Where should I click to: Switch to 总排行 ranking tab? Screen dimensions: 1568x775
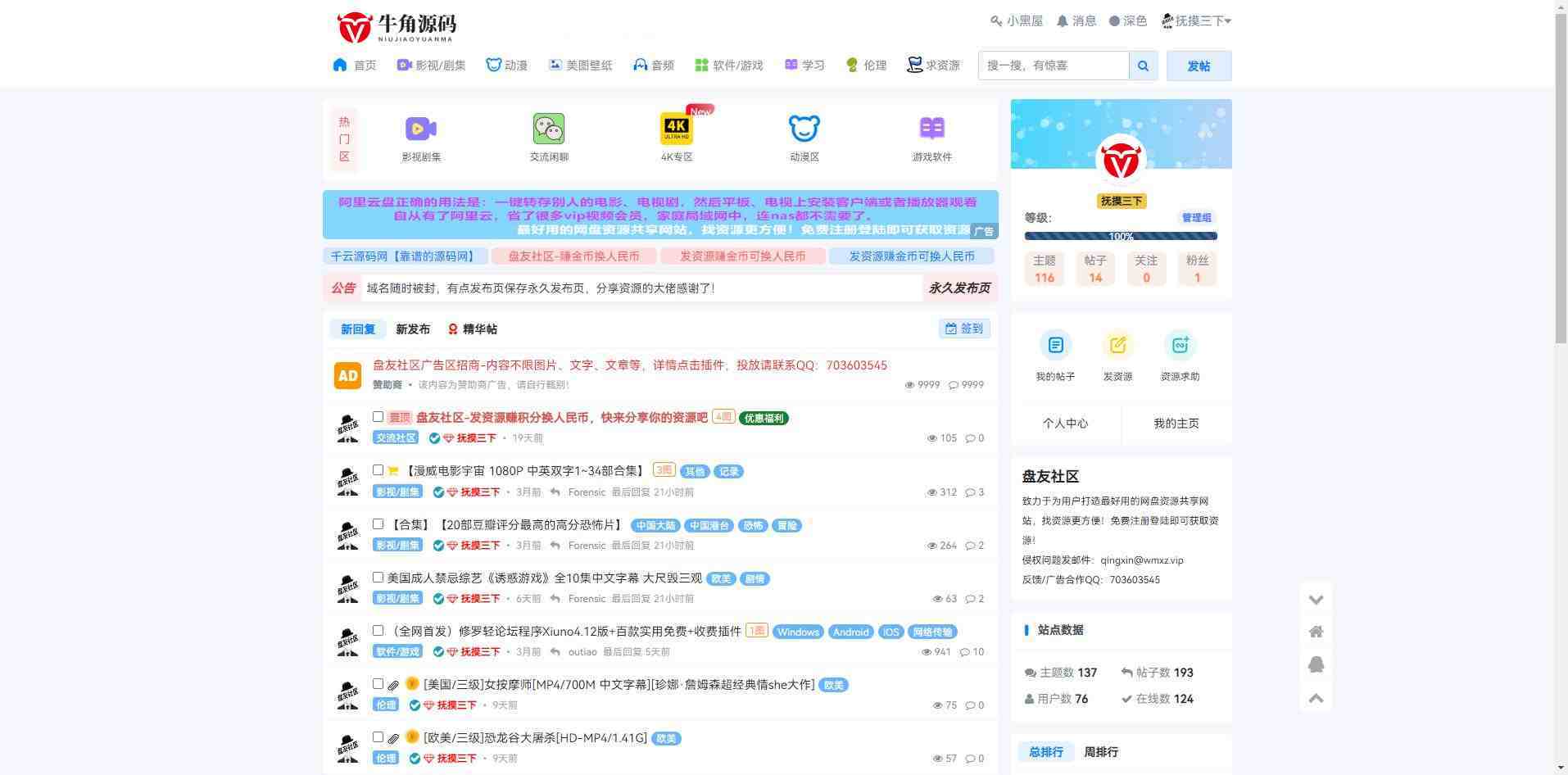1046,752
